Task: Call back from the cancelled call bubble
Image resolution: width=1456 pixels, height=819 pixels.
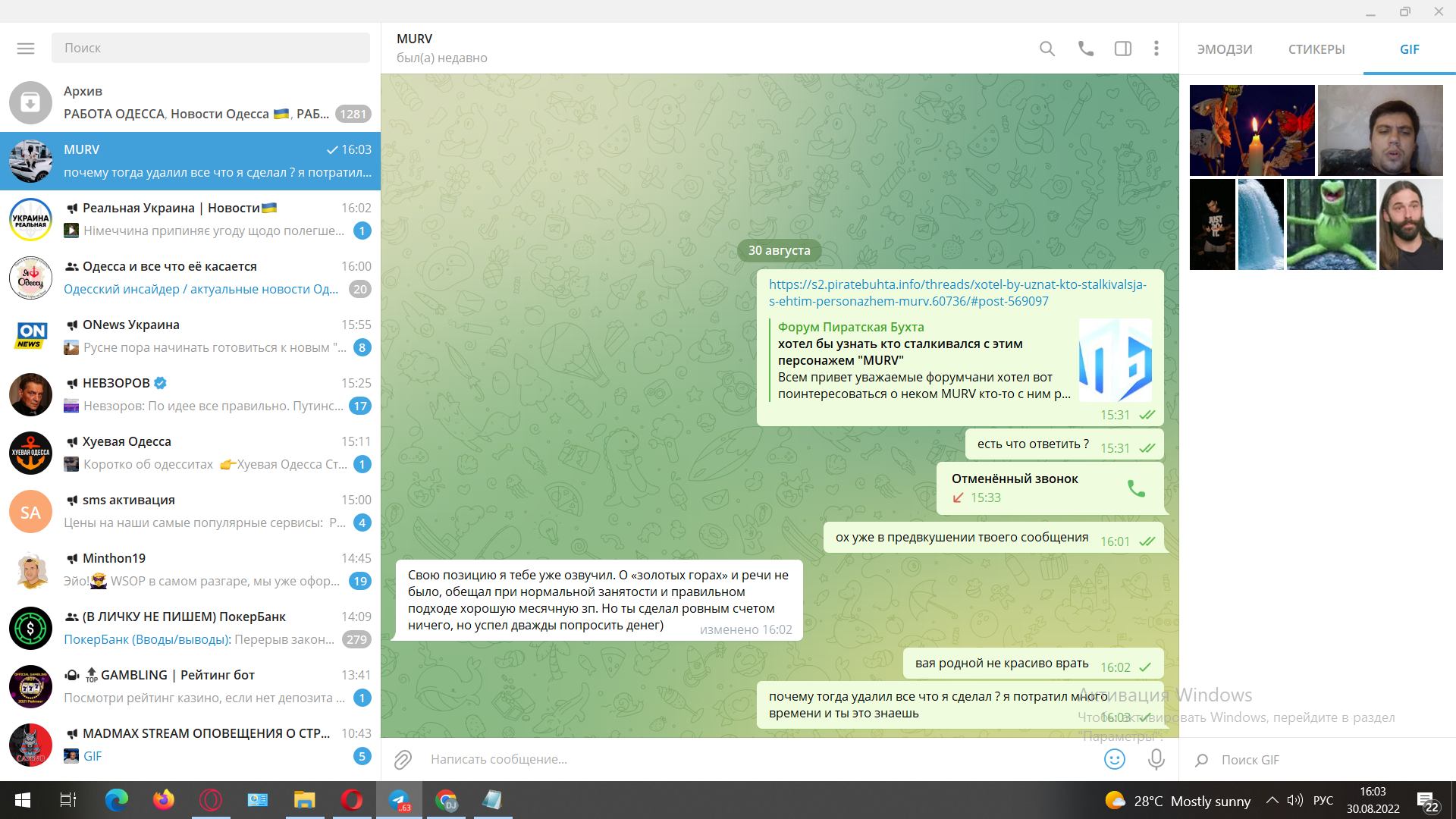Action: coord(1136,488)
